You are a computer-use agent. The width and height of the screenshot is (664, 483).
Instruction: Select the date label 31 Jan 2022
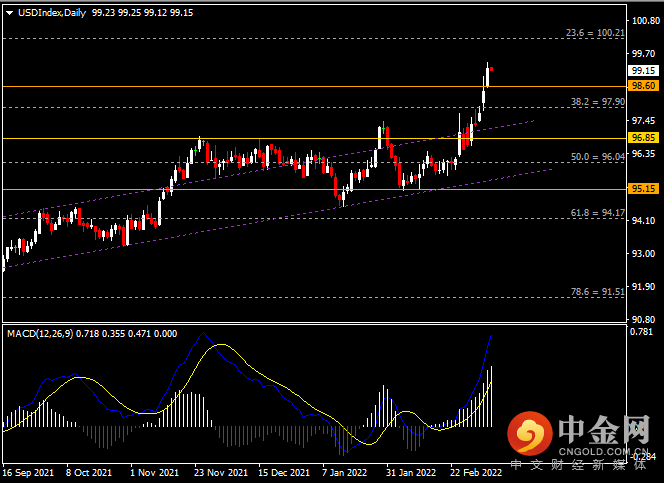pos(411,472)
